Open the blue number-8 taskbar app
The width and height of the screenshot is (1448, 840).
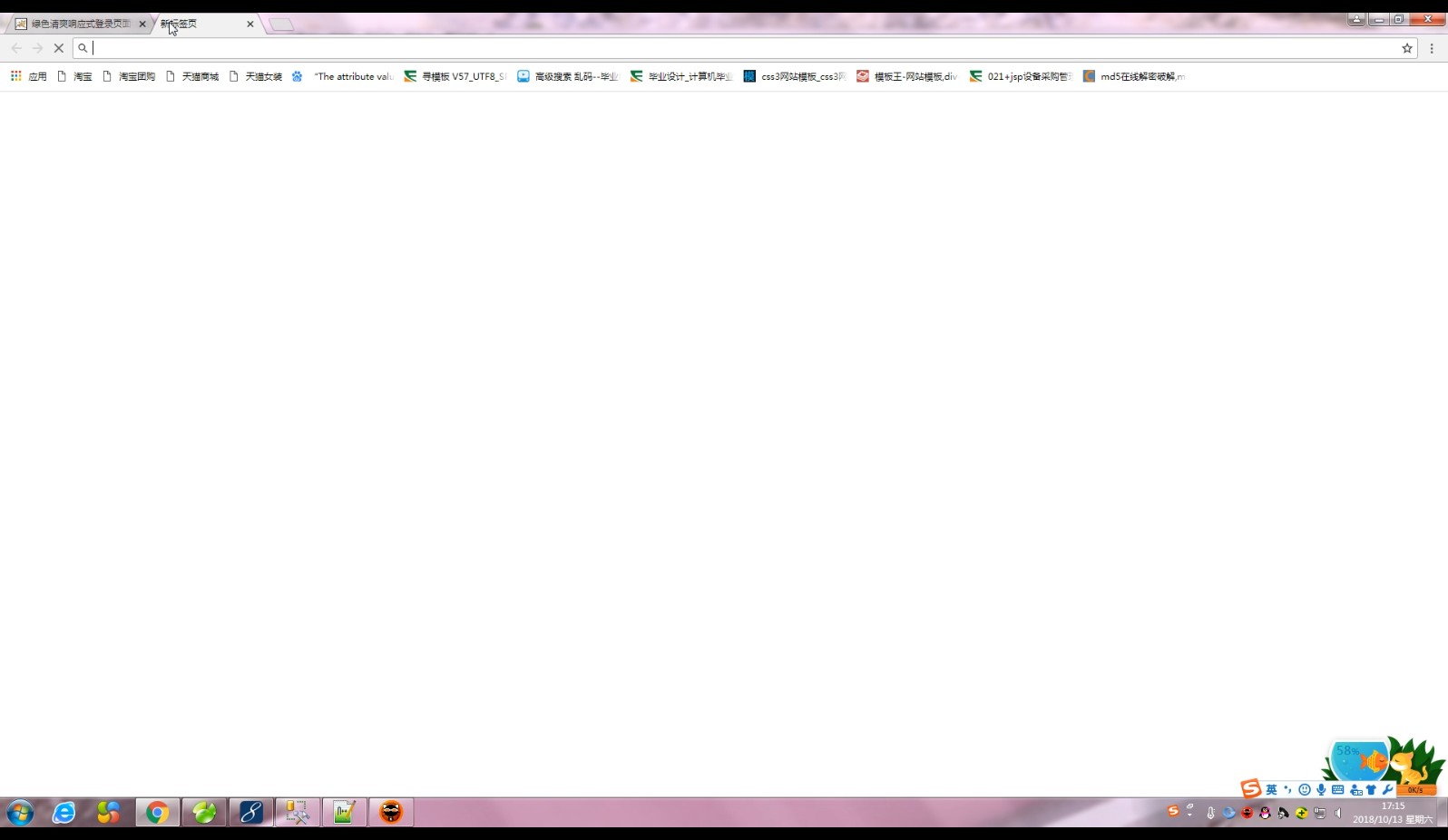point(251,812)
